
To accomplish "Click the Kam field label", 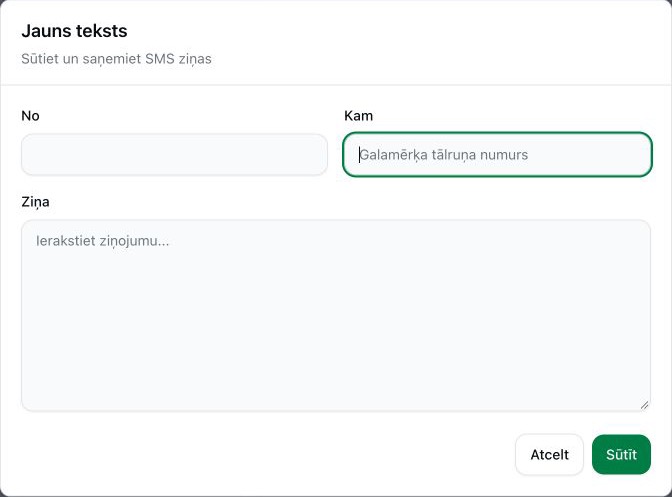I will click(x=358, y=116).
